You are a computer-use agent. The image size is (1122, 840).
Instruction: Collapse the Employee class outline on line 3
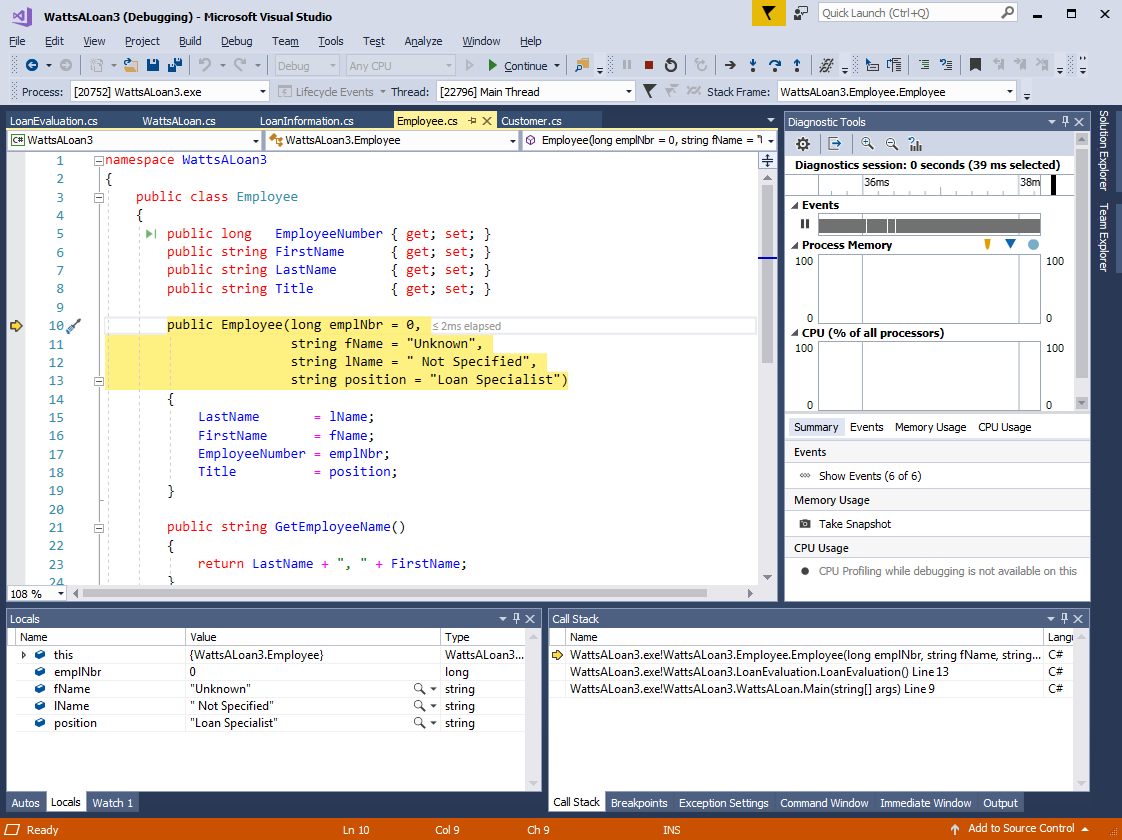pyautogui.click(x=99, y=197)
